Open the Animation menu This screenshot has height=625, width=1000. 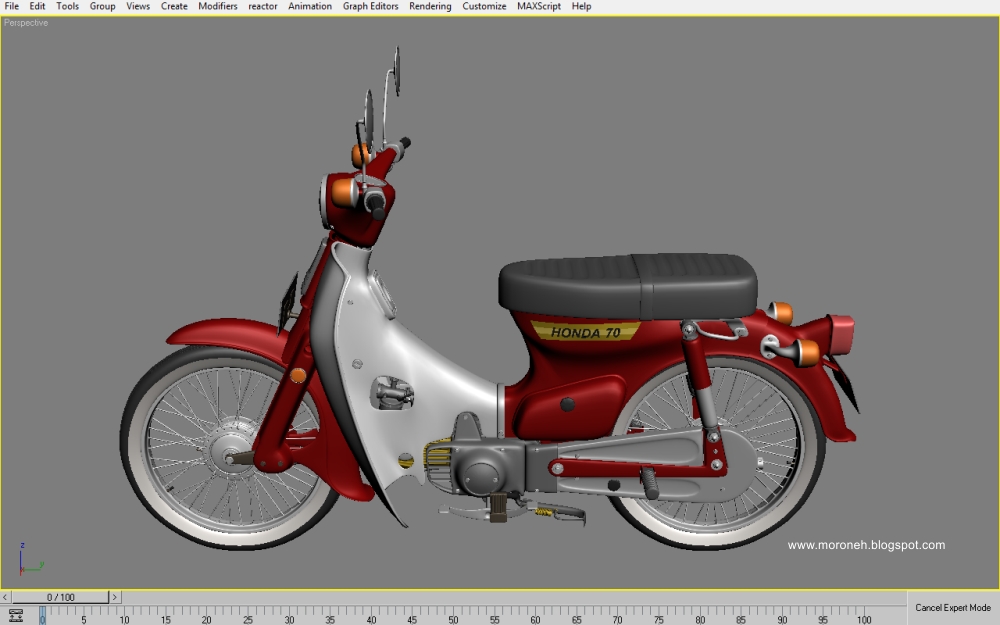pos(310,6)
